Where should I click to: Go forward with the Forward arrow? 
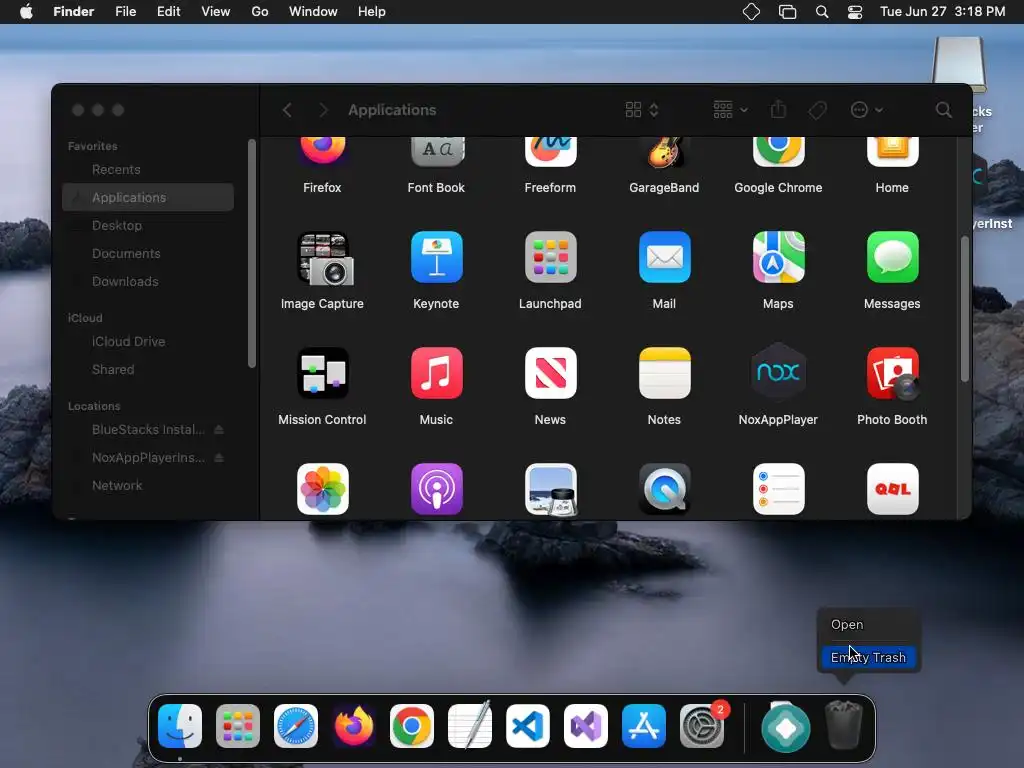coord(323,110)
